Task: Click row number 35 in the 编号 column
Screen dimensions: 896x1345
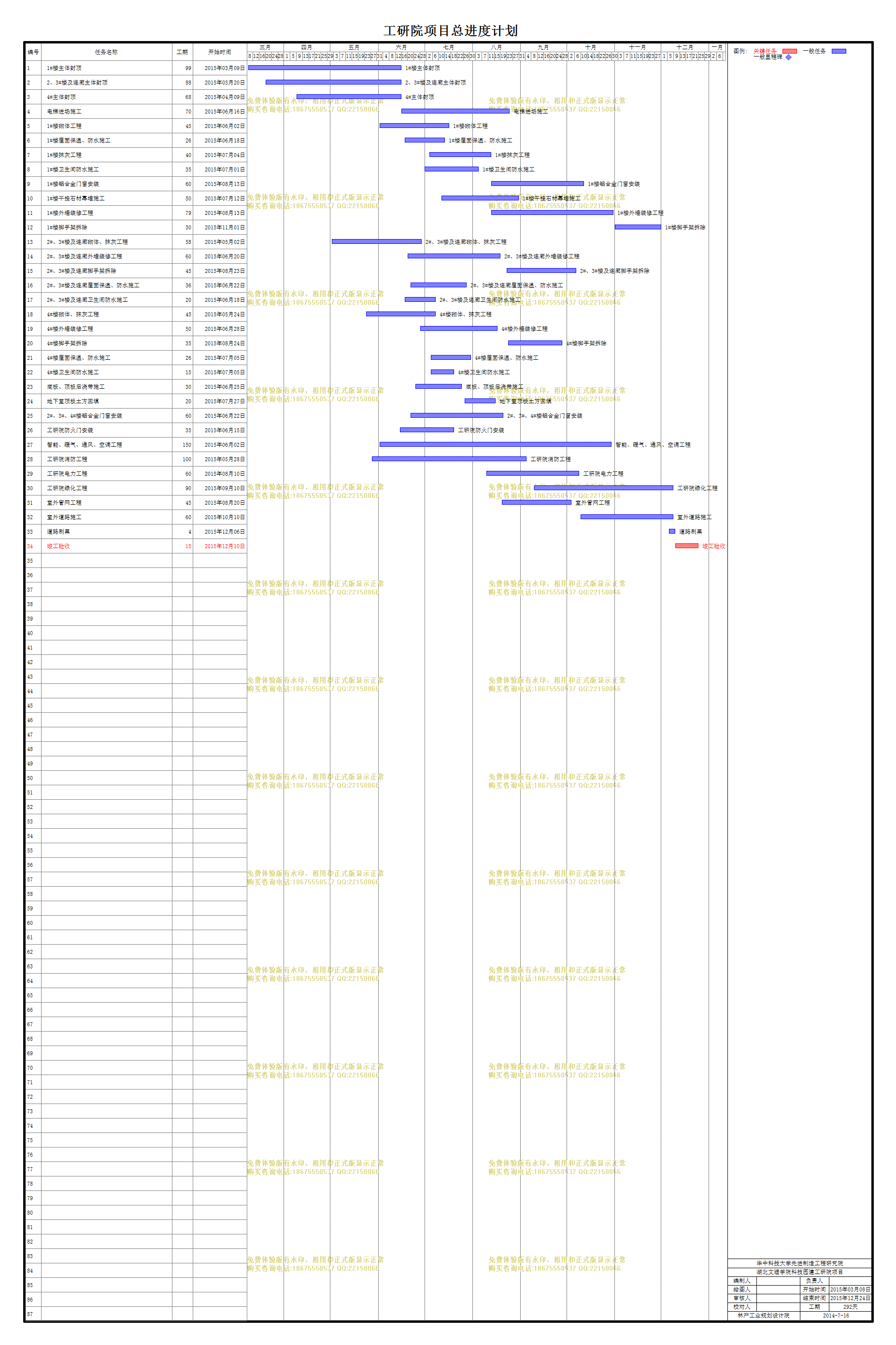Action: [33, 561]
